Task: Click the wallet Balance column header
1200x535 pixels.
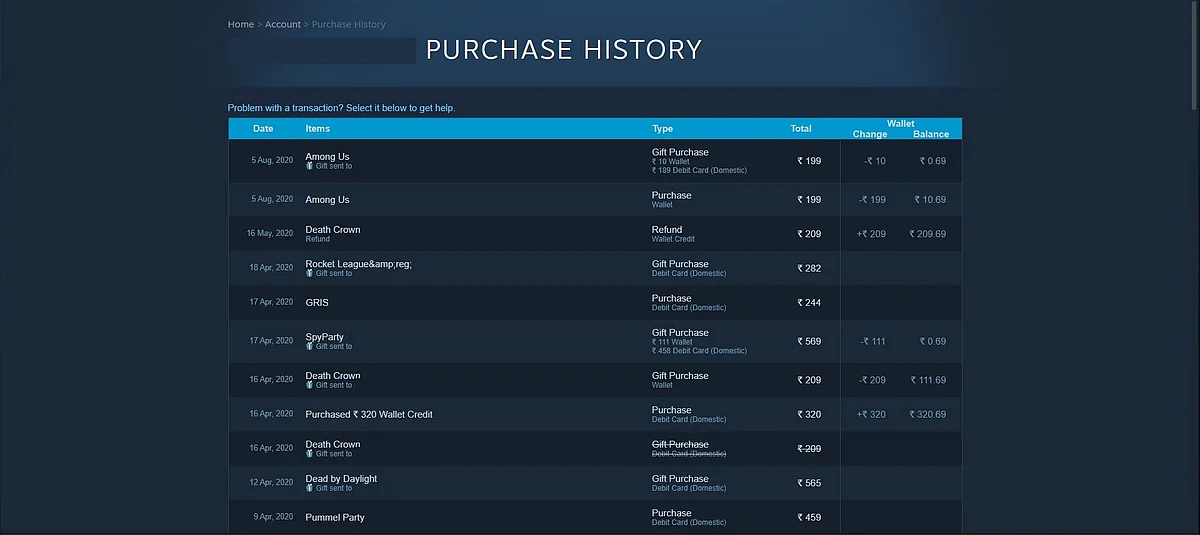Action: coord(931,134)
